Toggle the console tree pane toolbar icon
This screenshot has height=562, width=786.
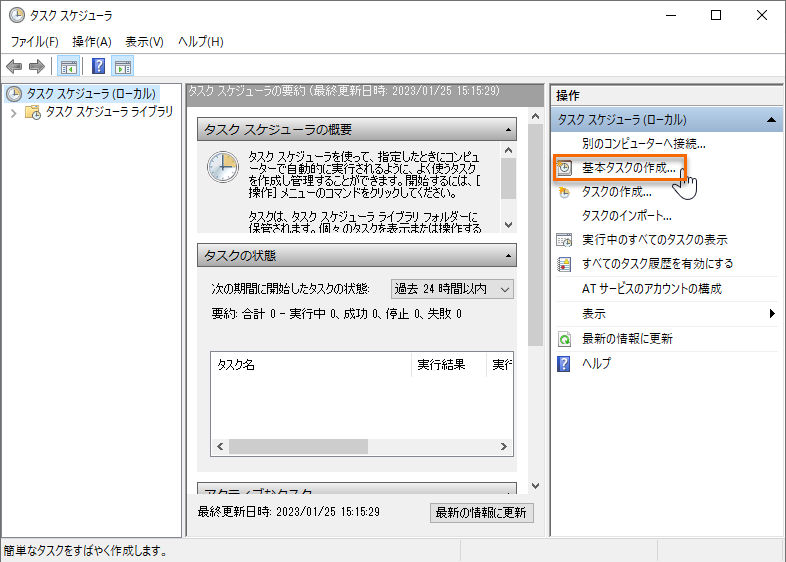click(x=69, y=67)
